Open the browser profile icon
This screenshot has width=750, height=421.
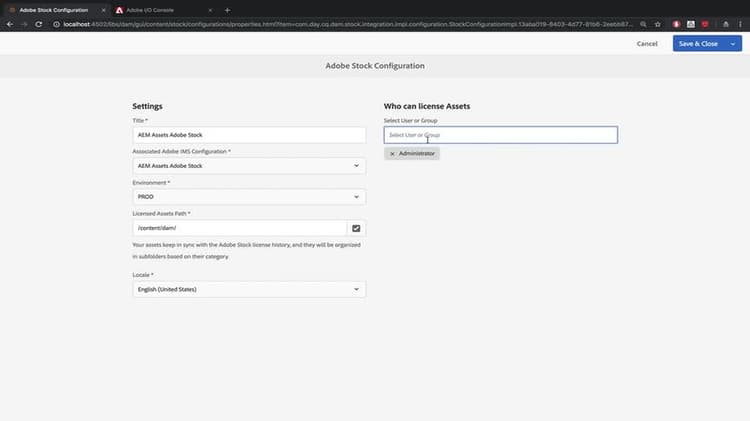(726, 24)
